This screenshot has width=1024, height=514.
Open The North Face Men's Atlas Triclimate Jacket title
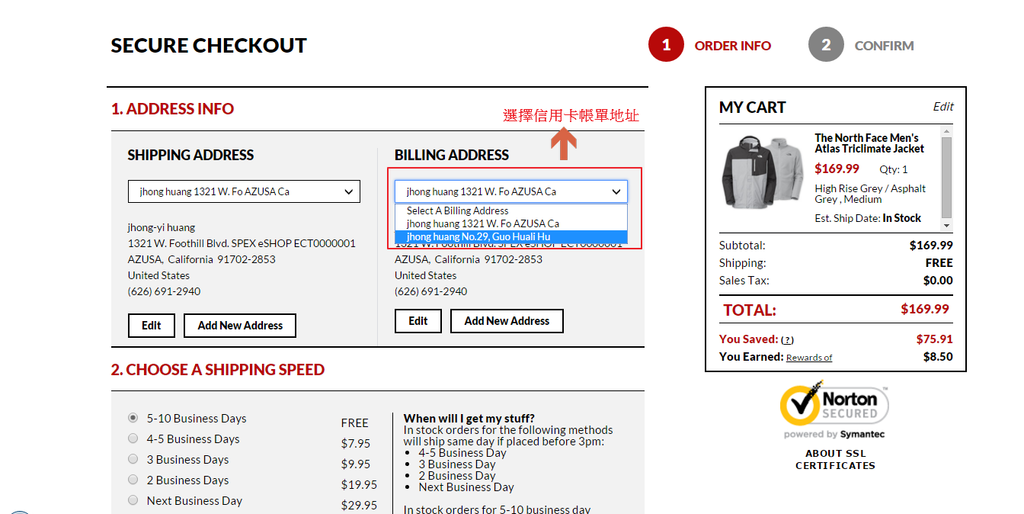tap(869, 143)
